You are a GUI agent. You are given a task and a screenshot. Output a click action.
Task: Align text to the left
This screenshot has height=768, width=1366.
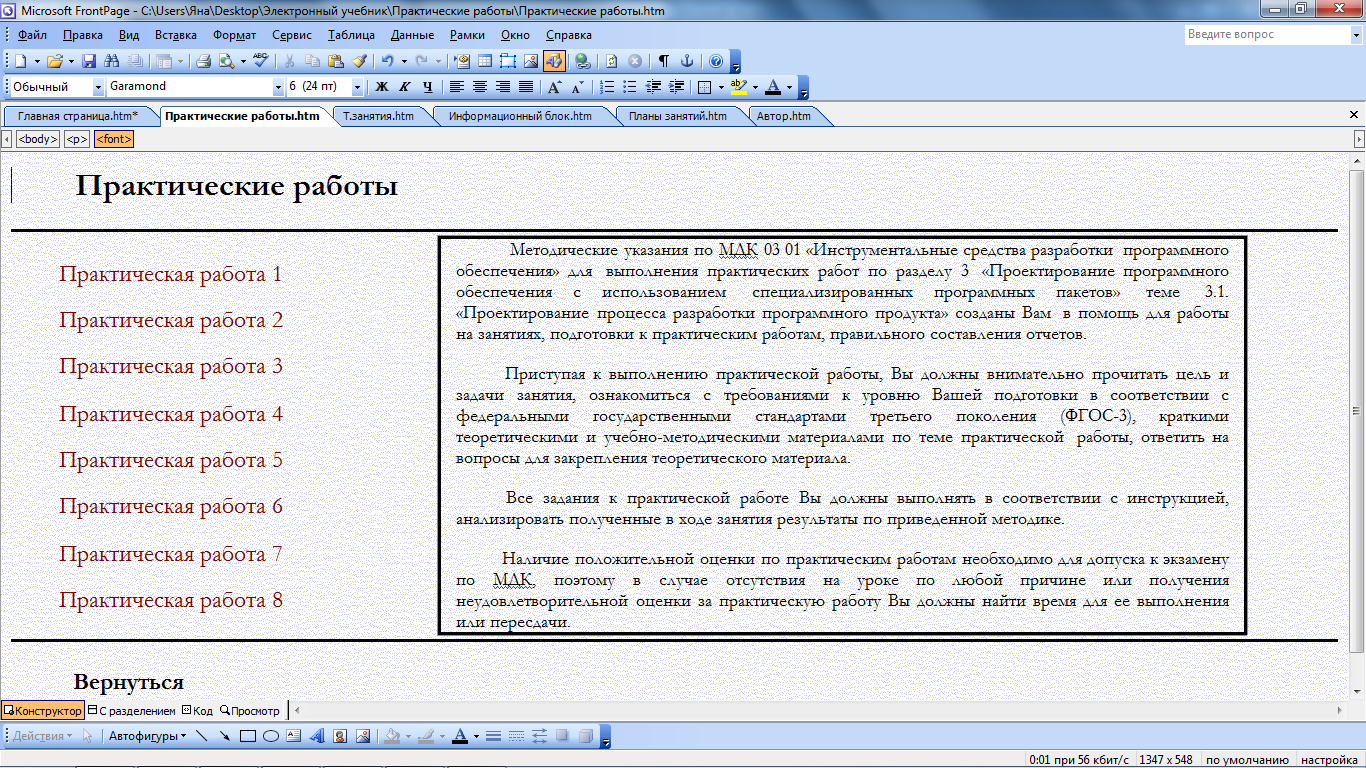pos(457,87)
